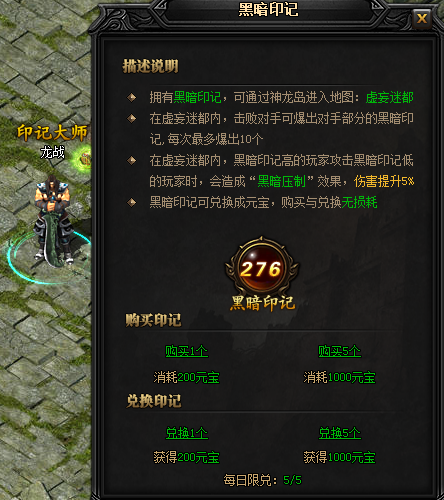The width and height of the screenshot is (444, 500).
Task: Exchange five marks via 兑换5个
Action: click(x=340, y=433)
